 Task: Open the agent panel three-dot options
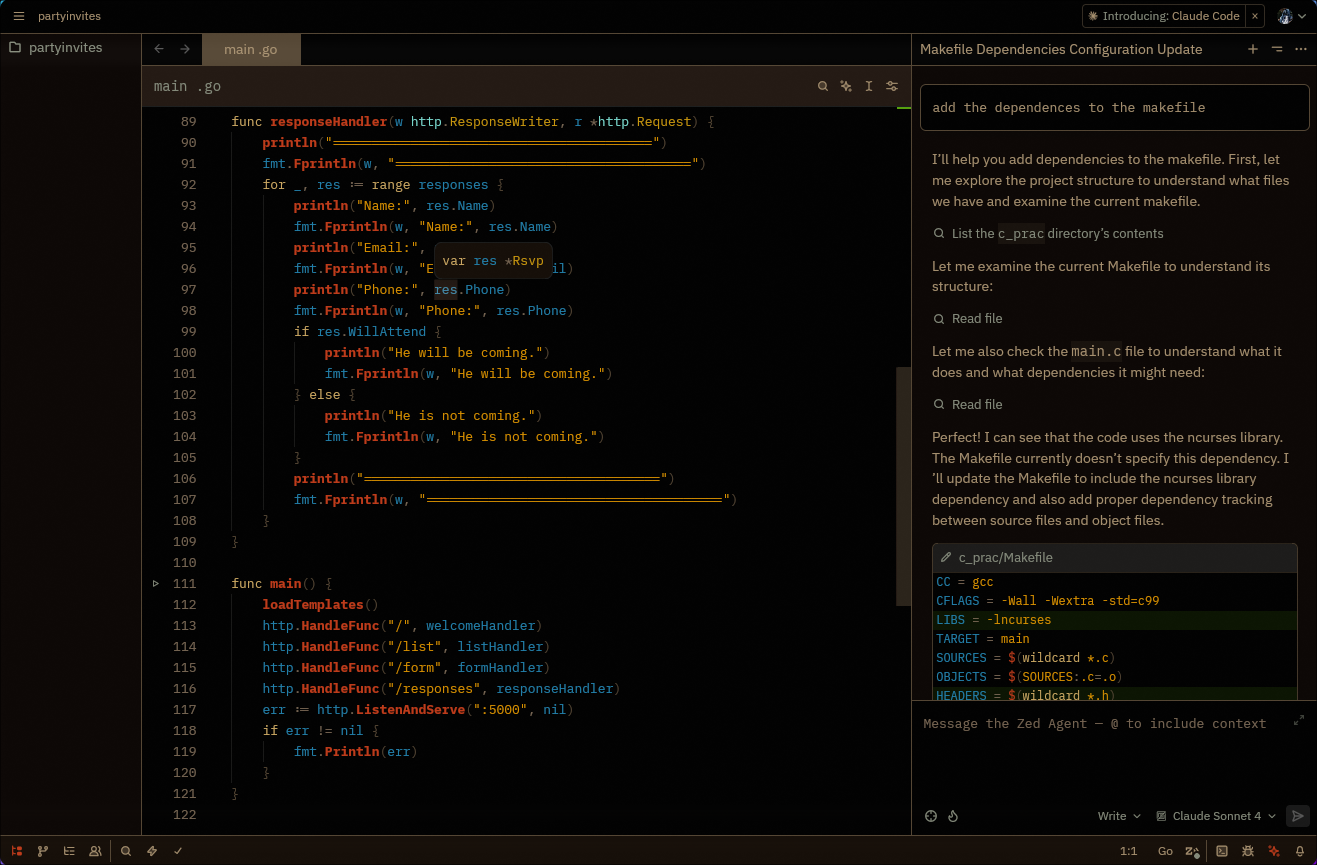pos(1301,49)
